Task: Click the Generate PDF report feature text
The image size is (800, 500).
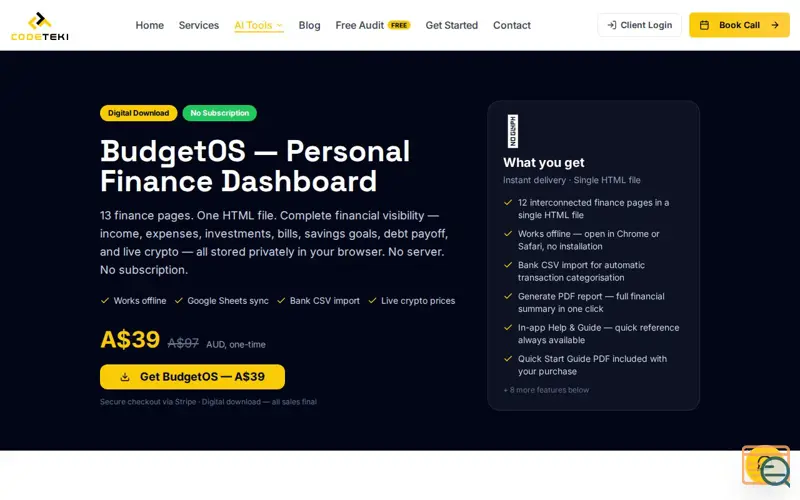Action: pyautogui.click(x=591, y=303)
